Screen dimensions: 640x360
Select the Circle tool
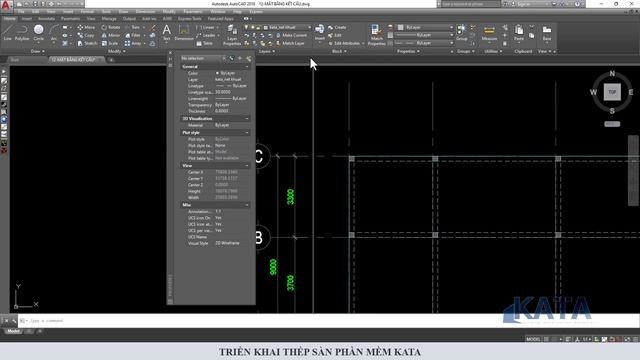[38, 32]
